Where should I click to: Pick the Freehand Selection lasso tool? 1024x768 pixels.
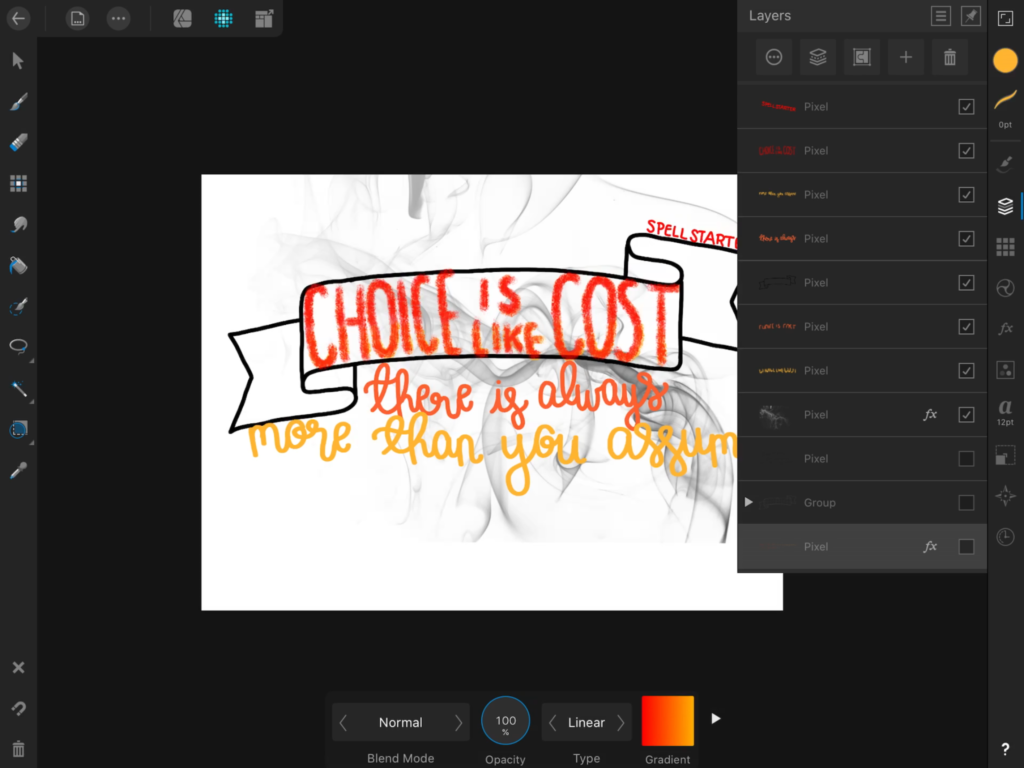18,346
